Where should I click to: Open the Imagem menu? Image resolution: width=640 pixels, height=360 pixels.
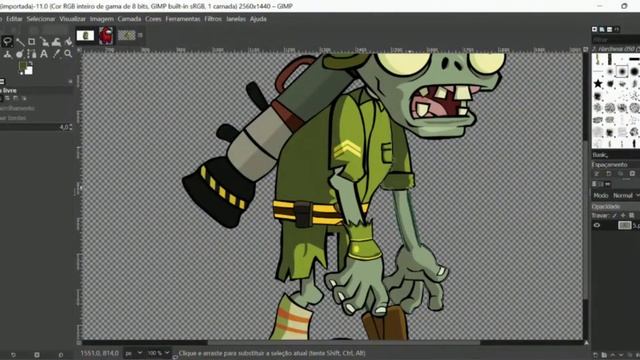point(102,19)
